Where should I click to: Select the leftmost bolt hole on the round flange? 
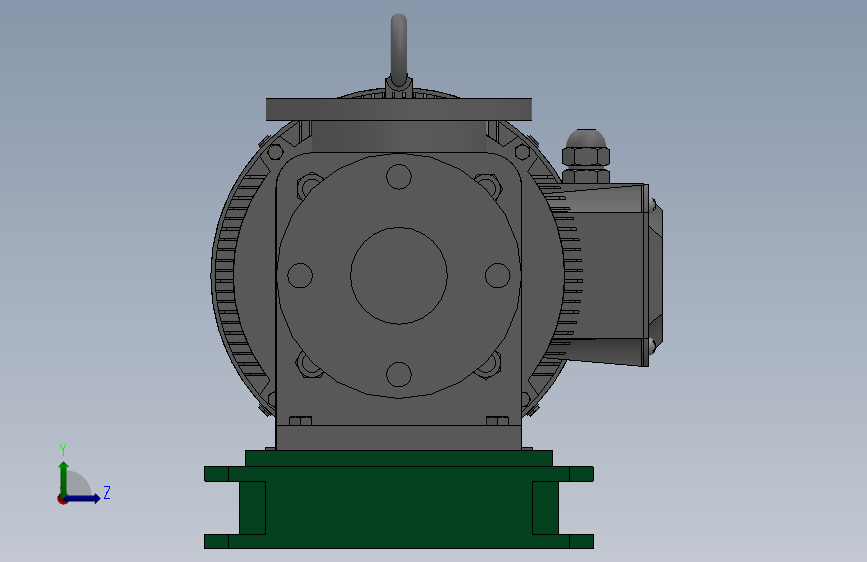pos(300,275)
